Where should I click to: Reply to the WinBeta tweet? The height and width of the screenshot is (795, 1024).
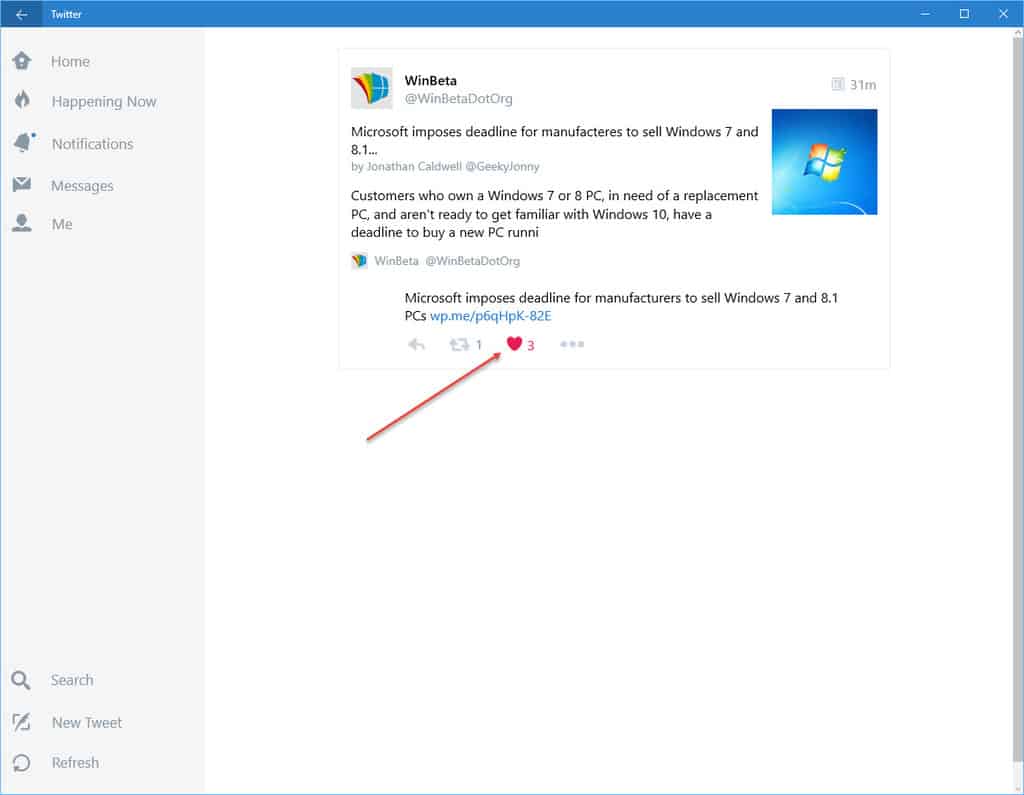(417, 345)
